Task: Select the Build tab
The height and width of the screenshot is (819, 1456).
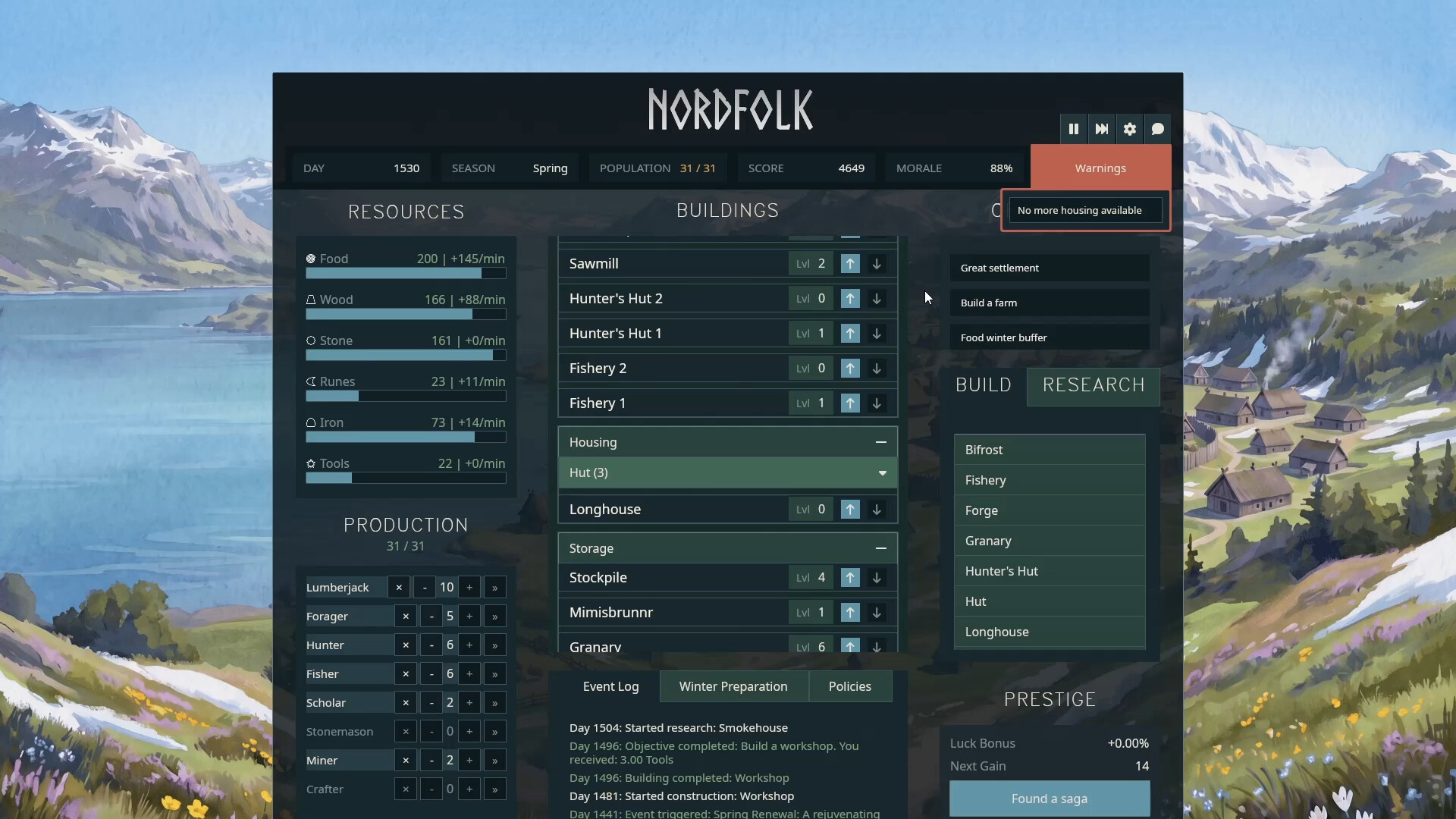Action: (x=984, y=385)
